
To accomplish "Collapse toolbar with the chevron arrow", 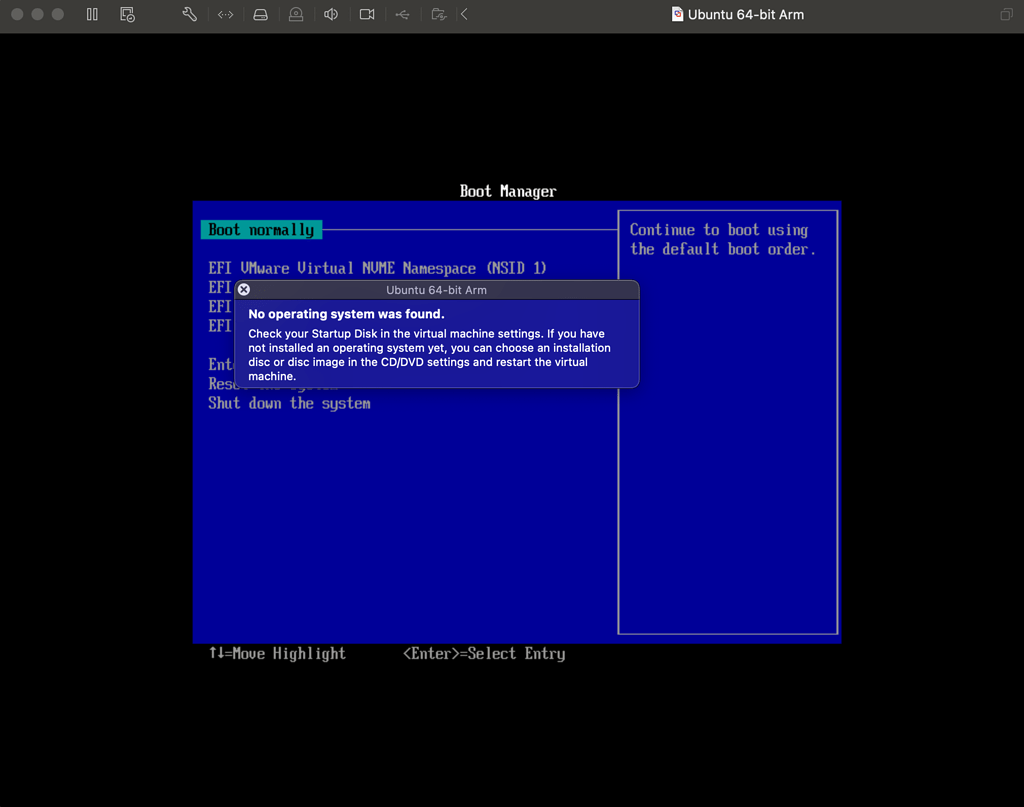I will pyautogui.click(x=464, y=15).
